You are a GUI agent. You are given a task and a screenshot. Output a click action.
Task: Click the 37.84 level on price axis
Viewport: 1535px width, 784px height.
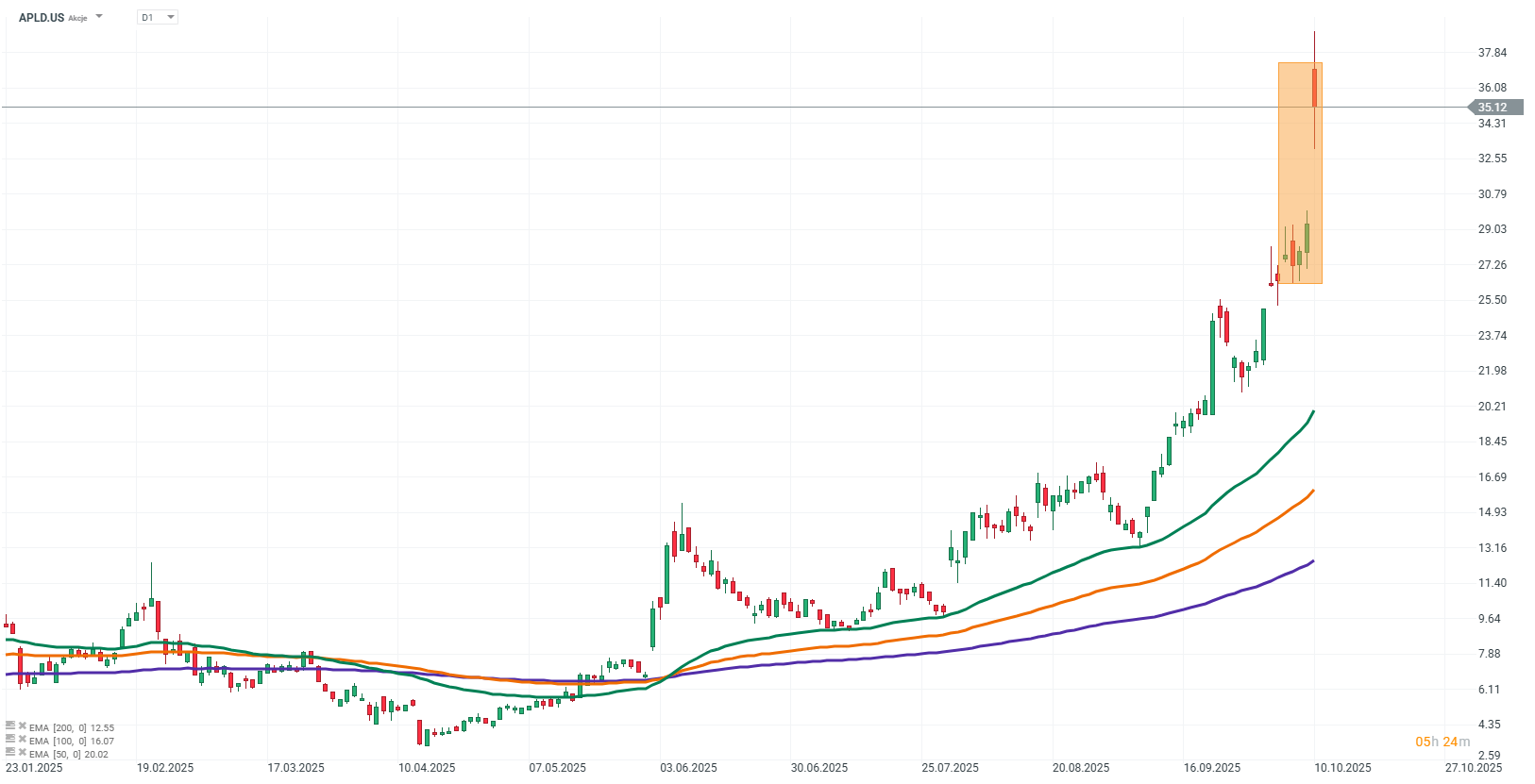[x=1493, y=53]
